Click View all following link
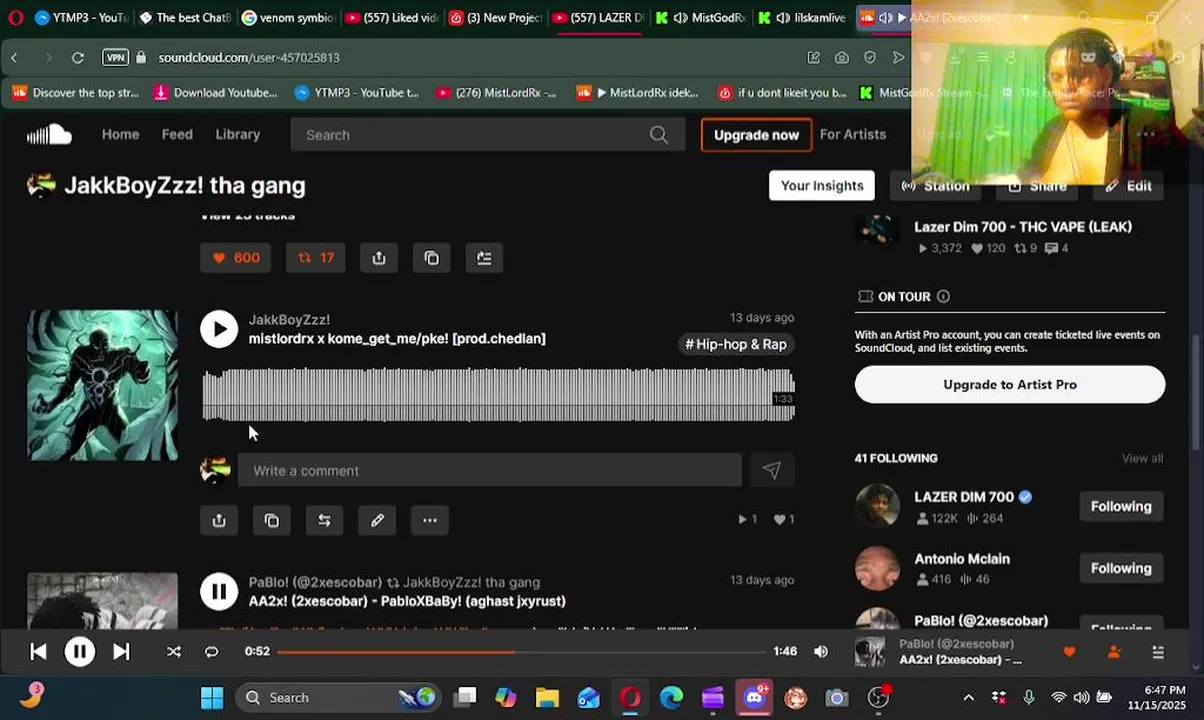Screen dimensions: 1204x720 tap(1142, 458)
